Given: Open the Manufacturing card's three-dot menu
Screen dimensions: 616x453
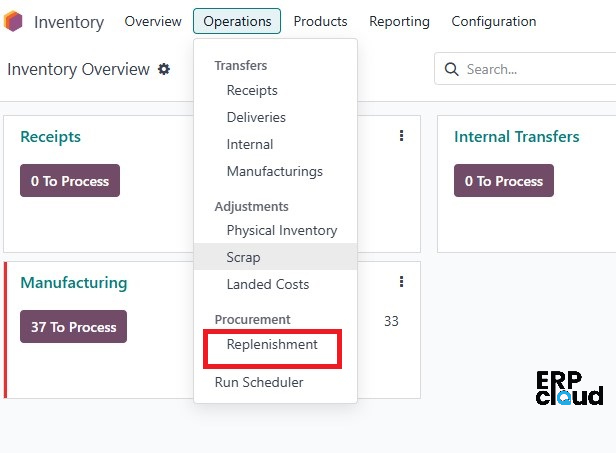Looking at the screenshot, I should (401, 281).
